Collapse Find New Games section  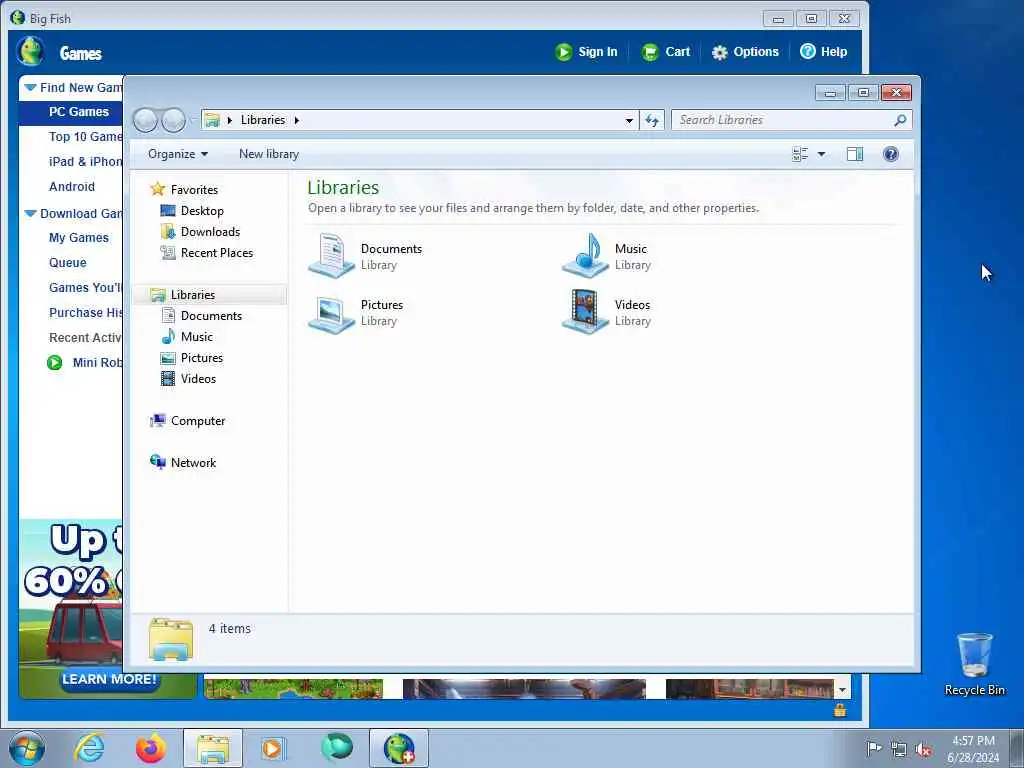click(30, 88)
